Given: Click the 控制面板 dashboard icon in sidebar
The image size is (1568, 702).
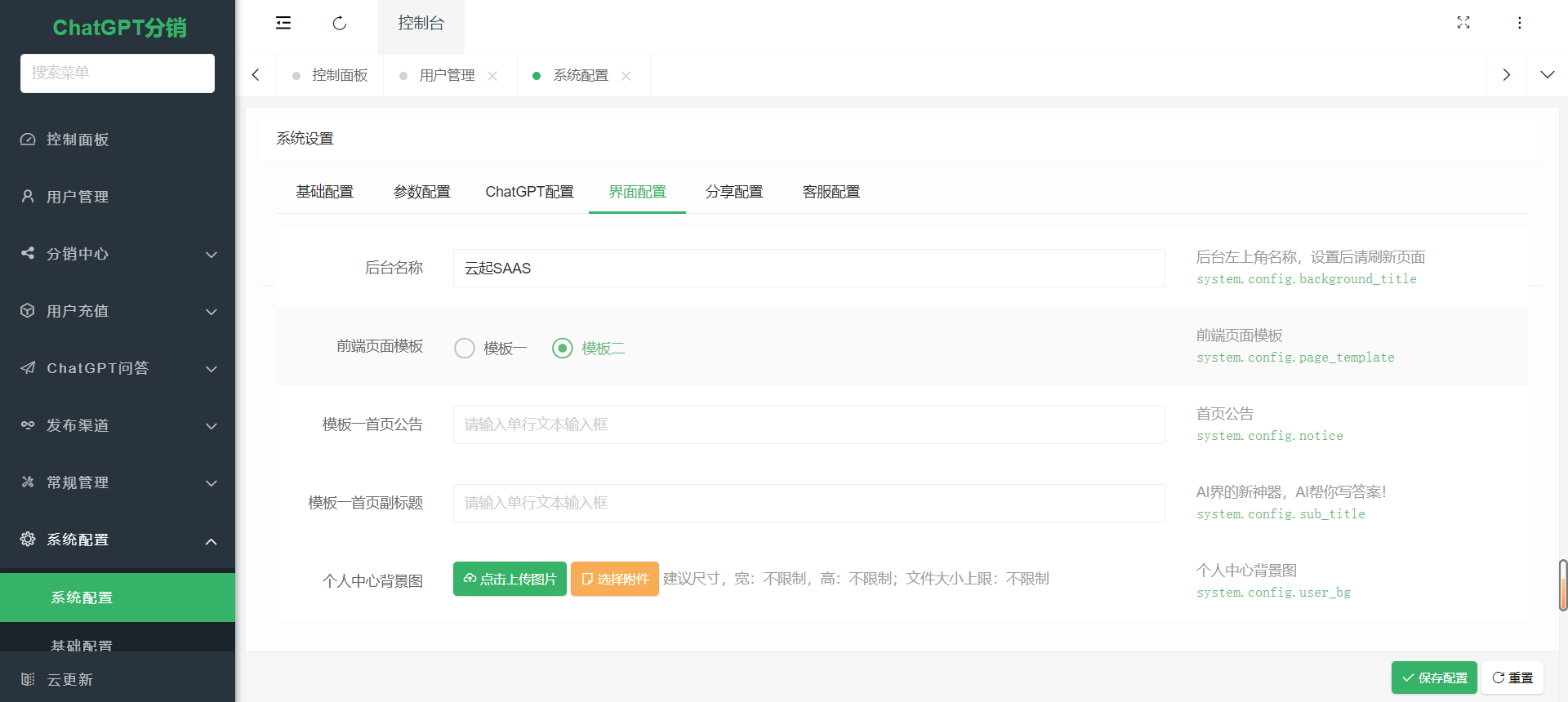Looking at the screenshot, I should click(x=28, y=140).
